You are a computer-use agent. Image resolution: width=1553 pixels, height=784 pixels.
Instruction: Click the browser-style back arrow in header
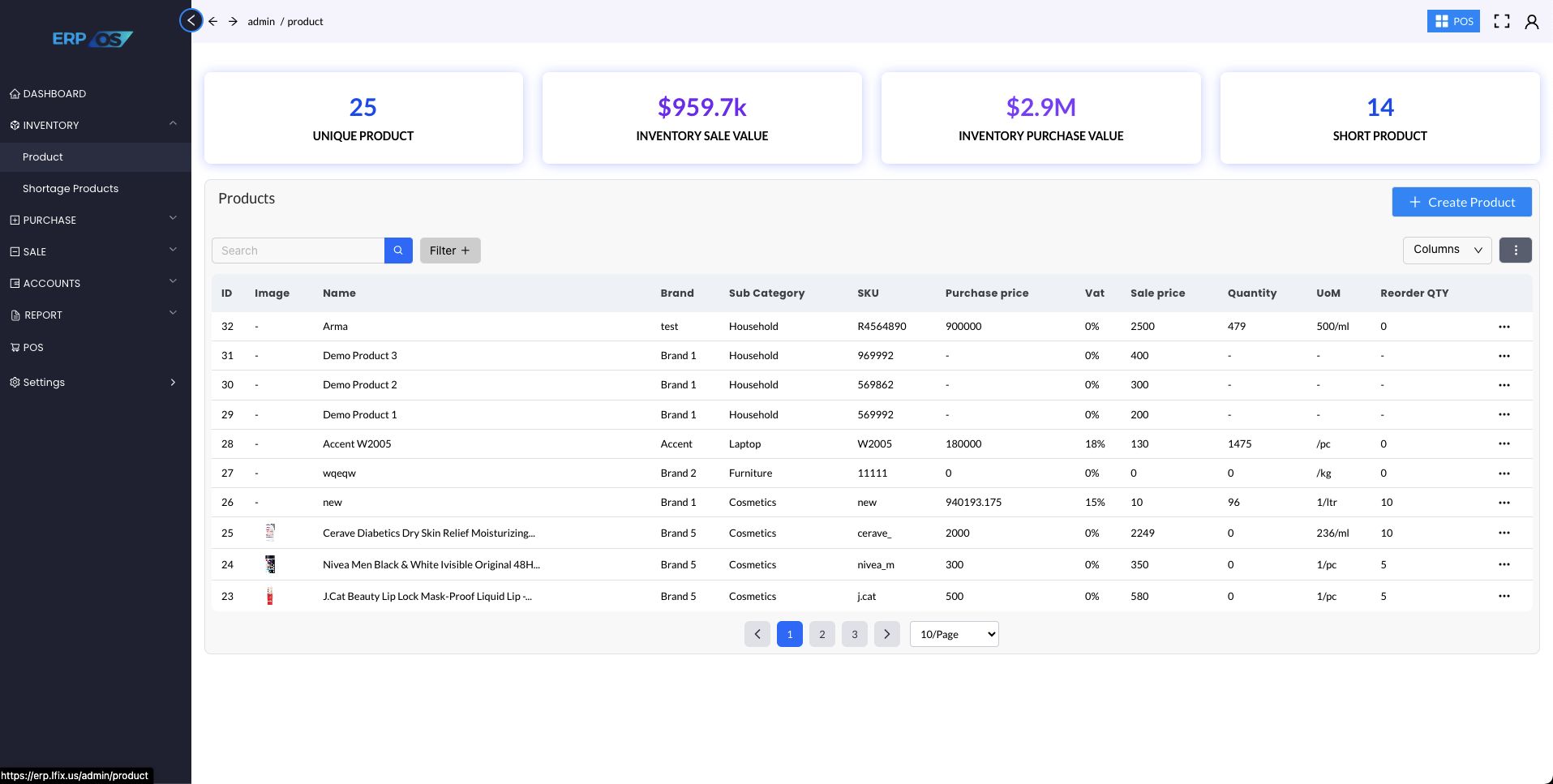212,21
